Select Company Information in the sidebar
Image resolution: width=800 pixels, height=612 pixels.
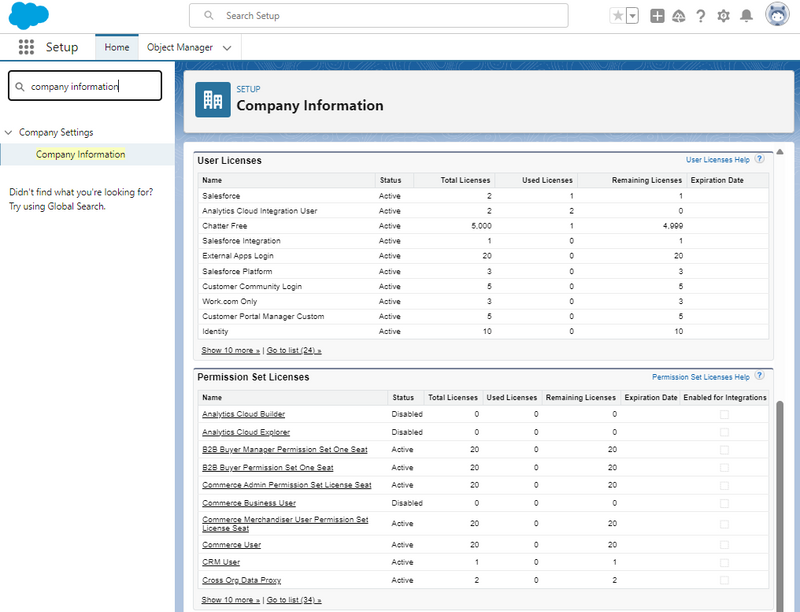[81, 155]
